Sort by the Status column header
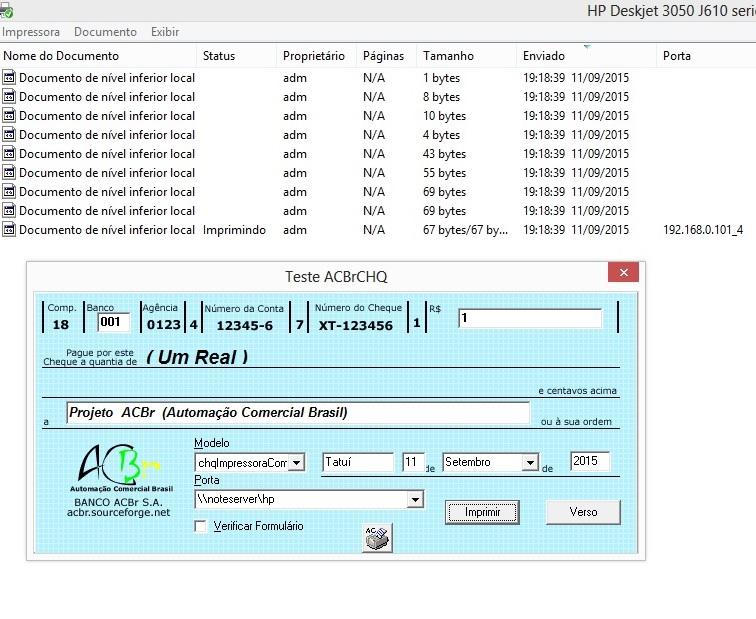Image resolution: width=756 pixels, height=619 pixels. [x=237, y=56]
